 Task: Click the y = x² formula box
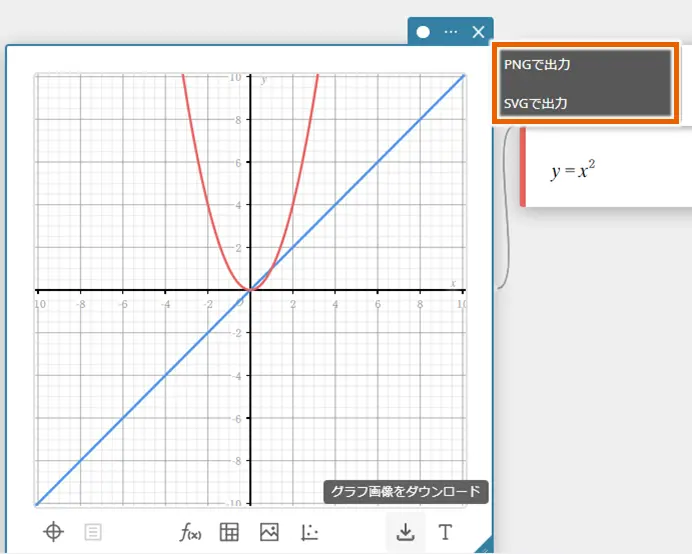pyautogui.click(x=600, y=170)
